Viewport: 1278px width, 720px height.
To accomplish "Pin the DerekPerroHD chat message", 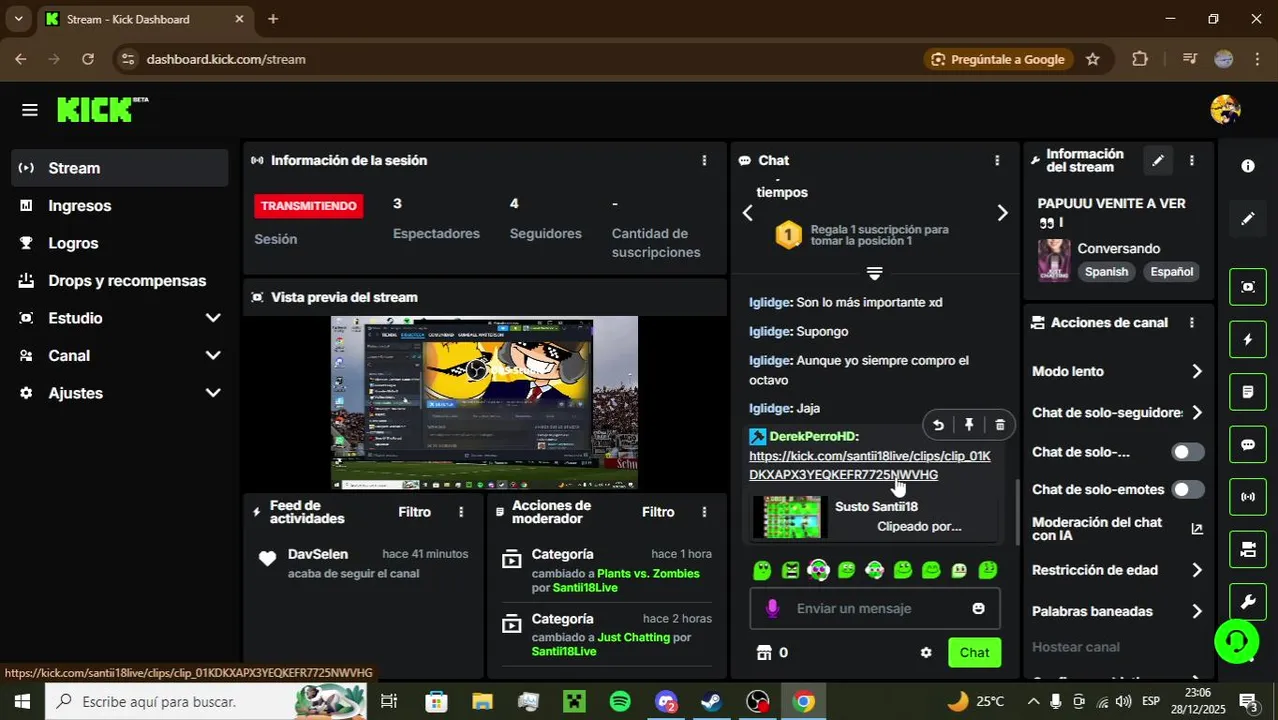I will click(x=969, y=425).
